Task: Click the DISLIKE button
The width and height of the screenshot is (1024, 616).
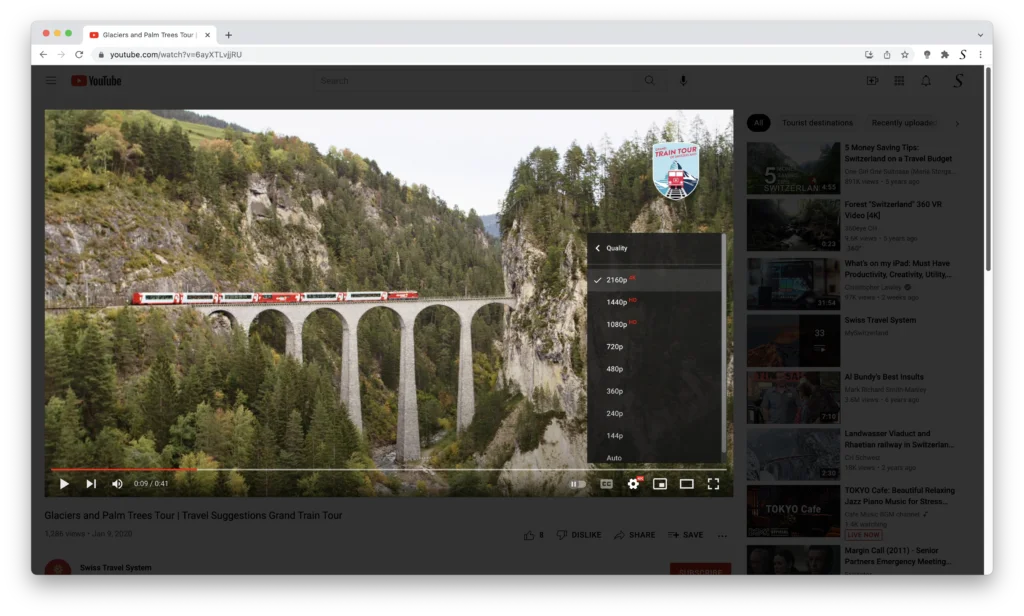Action: point(579,535)
